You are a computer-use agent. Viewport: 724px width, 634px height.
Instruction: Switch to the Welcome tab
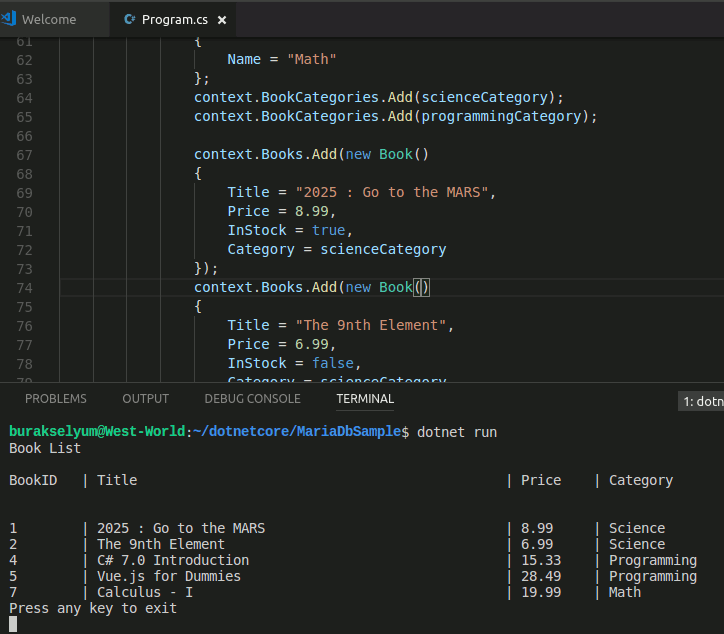[x=48, y=20]
